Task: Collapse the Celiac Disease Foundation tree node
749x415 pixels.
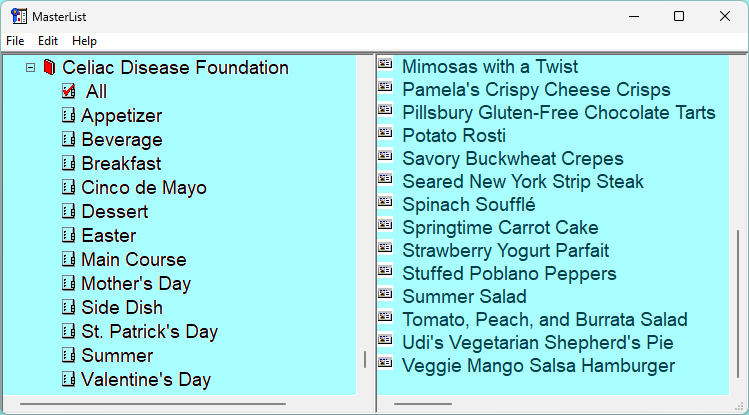Action: click(x=31, y=68)
